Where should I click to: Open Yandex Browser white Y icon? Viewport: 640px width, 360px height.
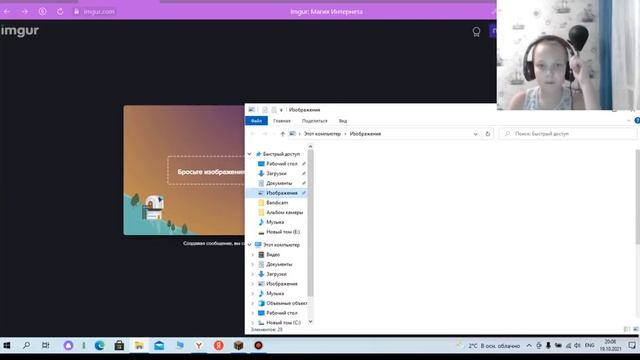pyautogui.click(x=199, y=346)
